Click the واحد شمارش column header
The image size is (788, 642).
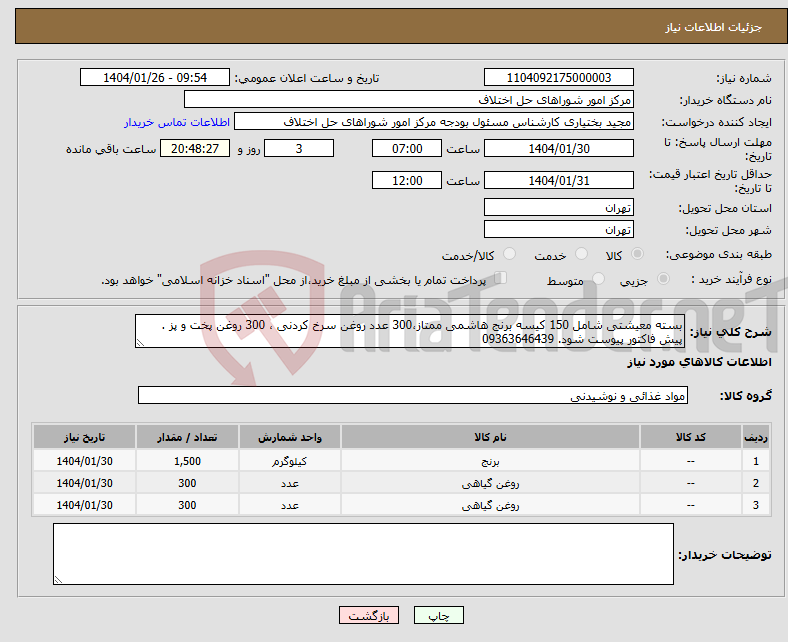pos(289,437)
